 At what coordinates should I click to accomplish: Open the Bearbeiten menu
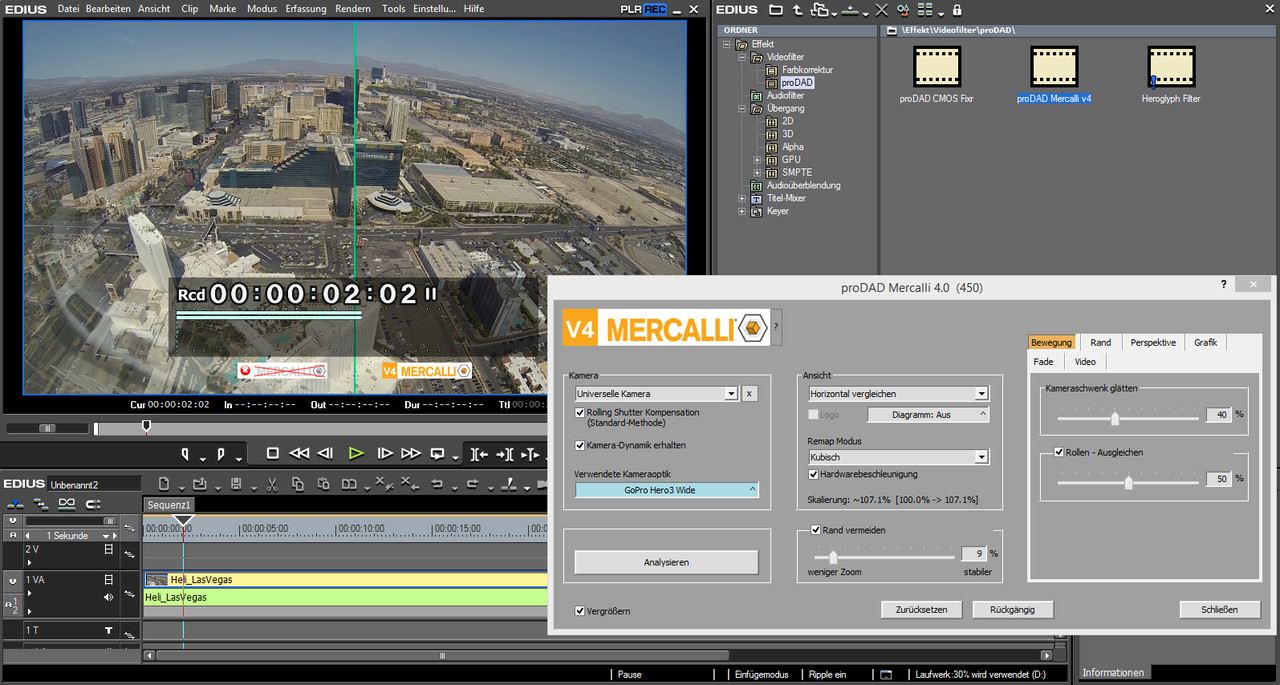click(108, 8)
